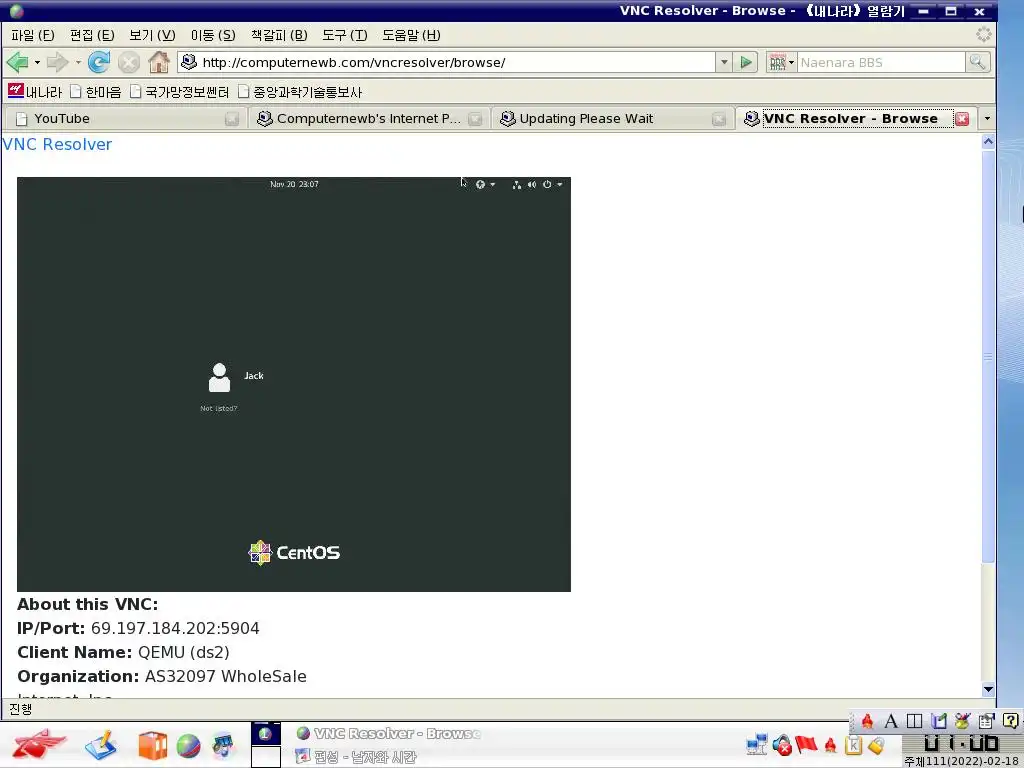Close the Updating Please Wait tab
This screenshot has width=1024, height=768.
pos(718,119)
